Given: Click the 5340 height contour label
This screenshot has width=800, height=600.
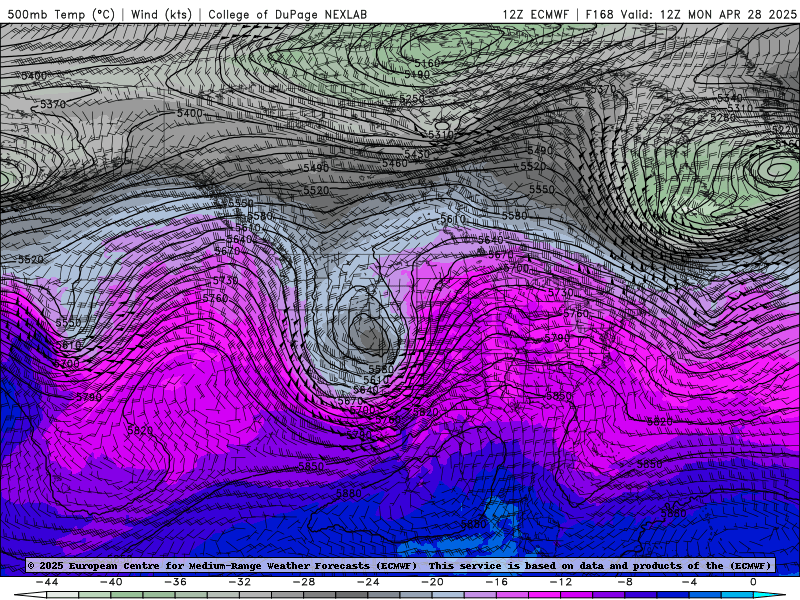Looking at the screenshot, I should tap(730, 98).
